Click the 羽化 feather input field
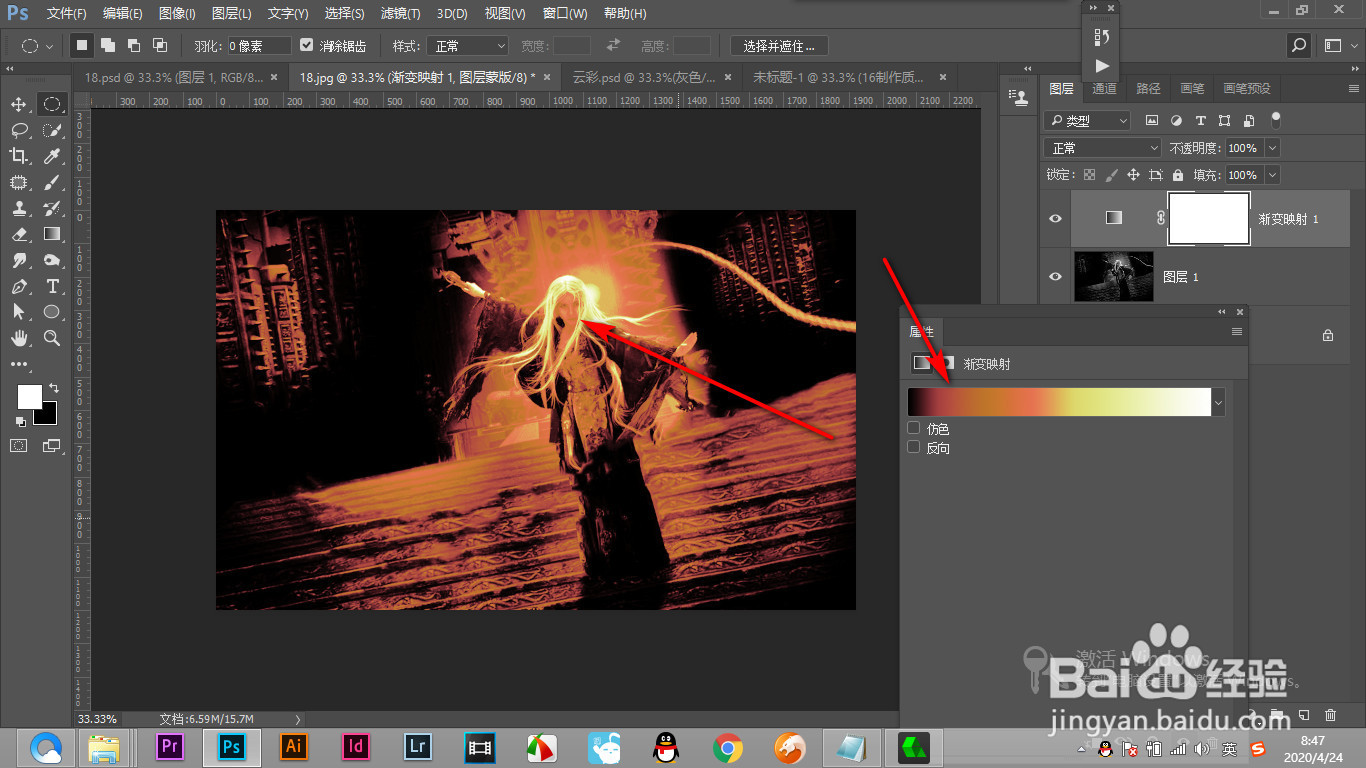1366x768 pixels. point(259,46)
